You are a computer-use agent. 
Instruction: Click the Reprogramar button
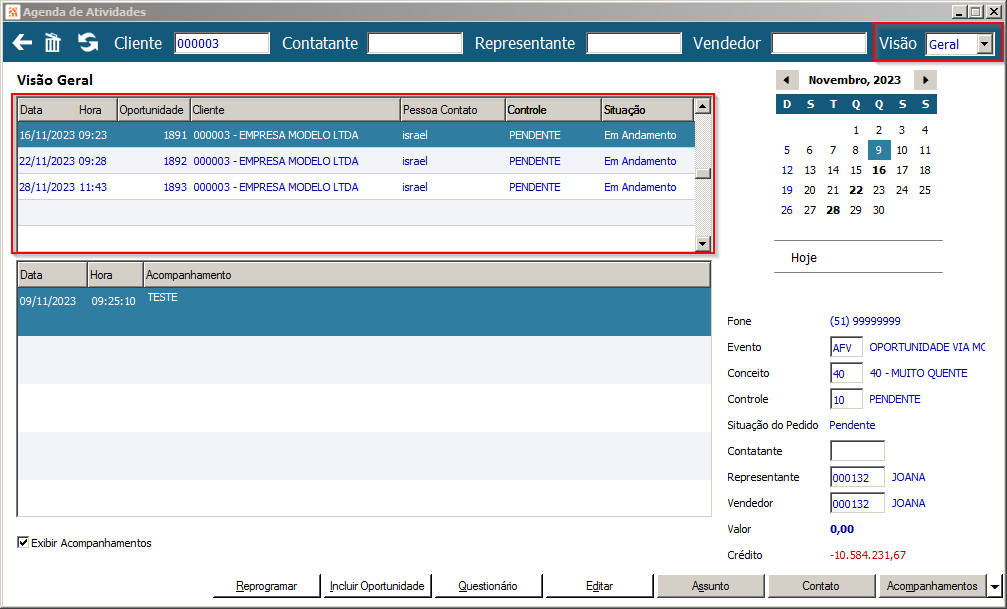point(267,586)
